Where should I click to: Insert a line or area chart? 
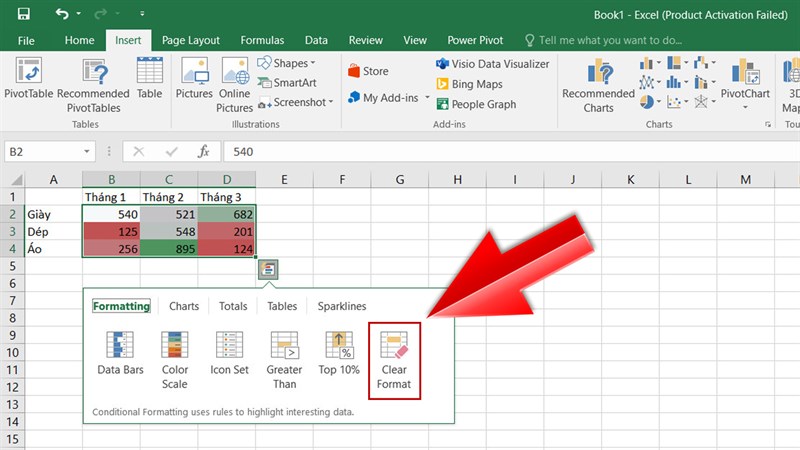(650, 82)
